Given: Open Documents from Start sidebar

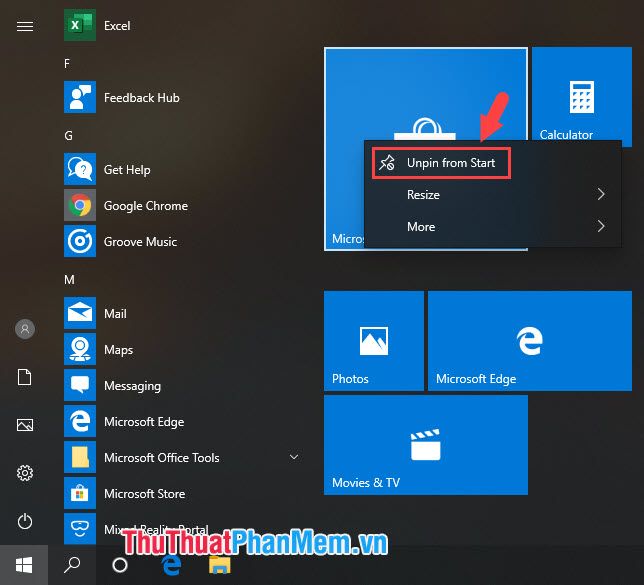Looking at the screenshot, I should pyautogui.click(x=25, y=377).
